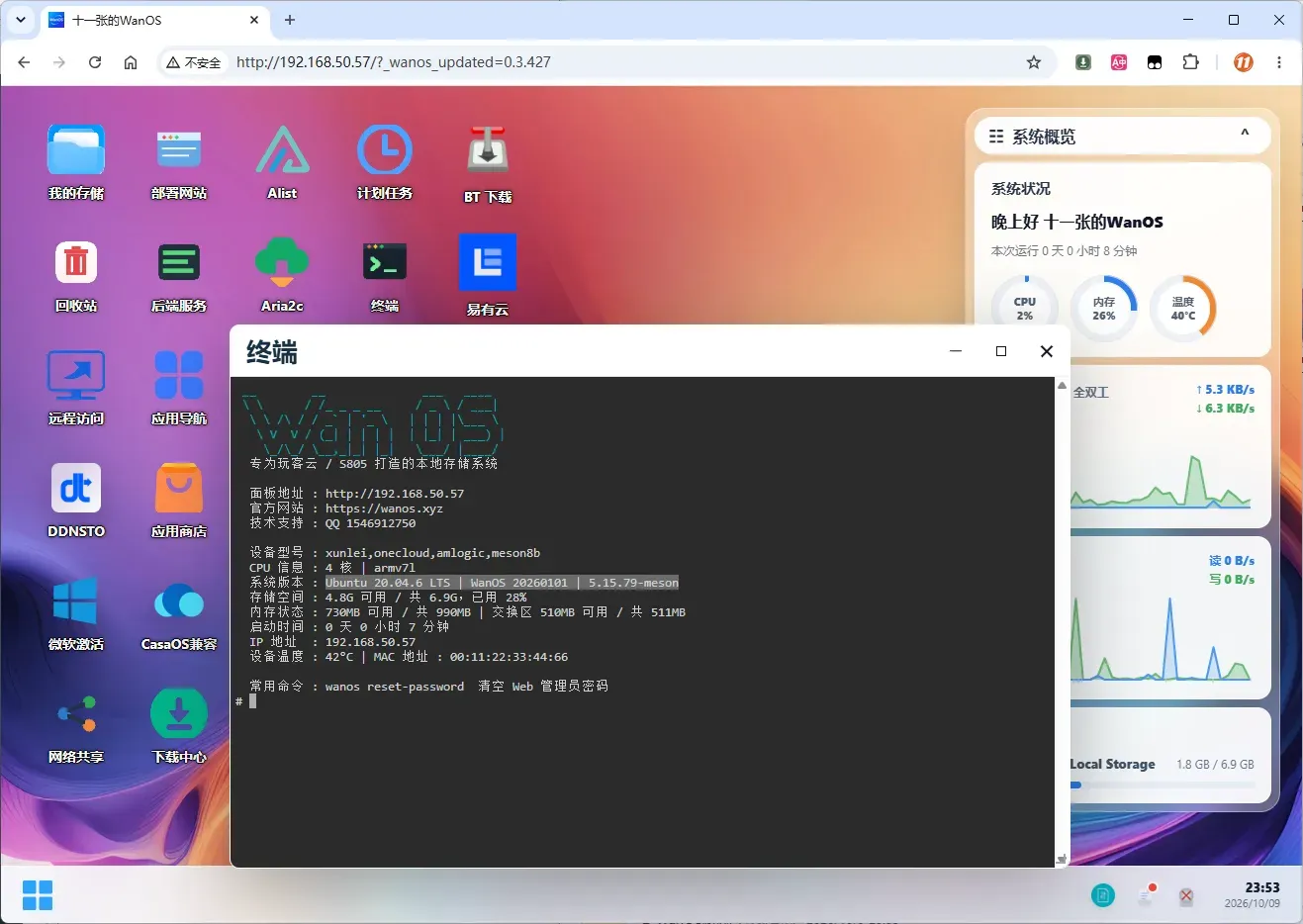Image resolution: width=1303 pixels, height=924 pixels.
Task: Collapse the 系统概览 panel chevron
Action: pyautogui.click(x=1245, y=134)
